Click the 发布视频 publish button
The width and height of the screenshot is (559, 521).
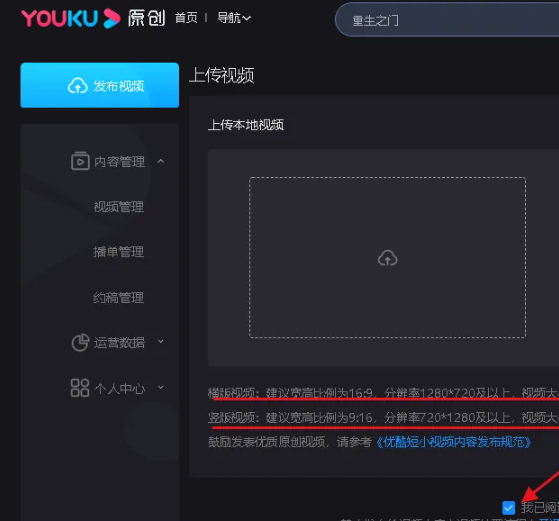tap(100, 85)
